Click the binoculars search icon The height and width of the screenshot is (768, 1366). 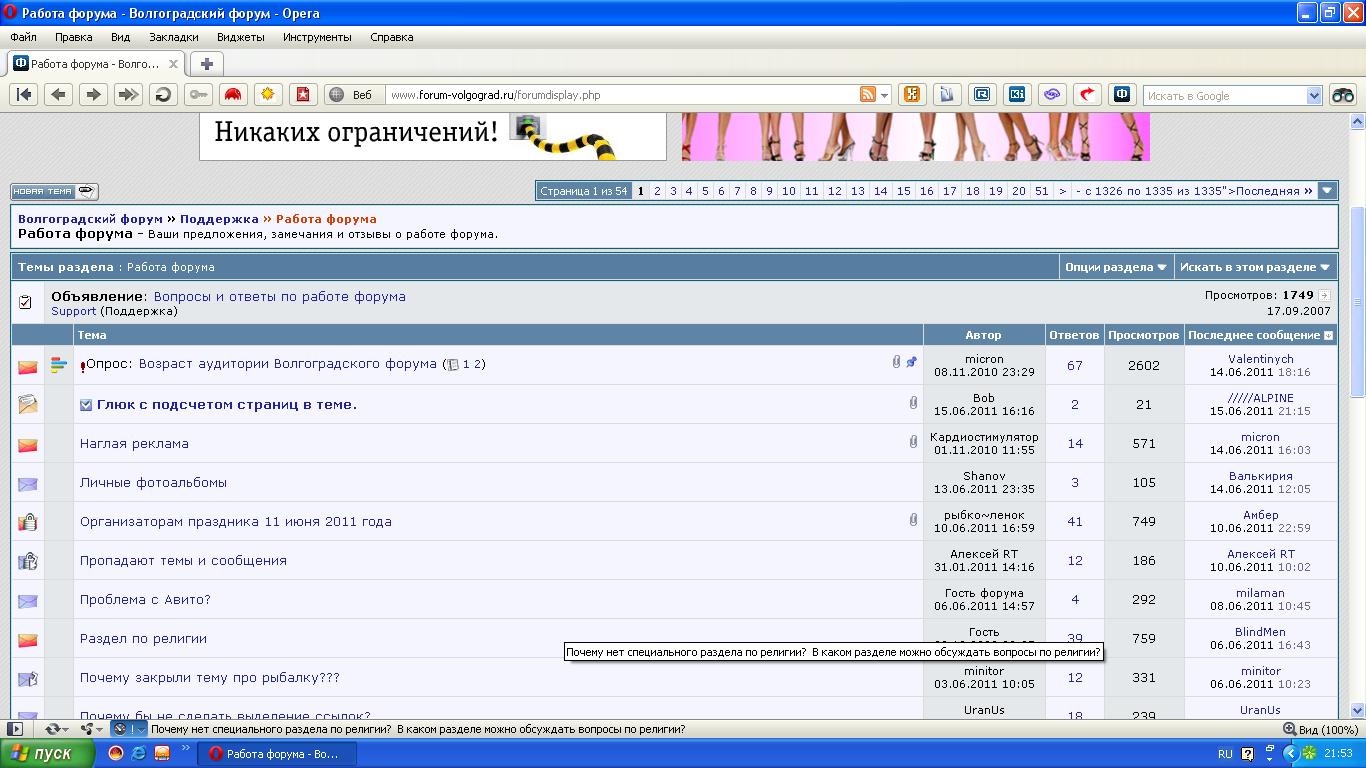pyautogui.click(x=1342, y=95)
